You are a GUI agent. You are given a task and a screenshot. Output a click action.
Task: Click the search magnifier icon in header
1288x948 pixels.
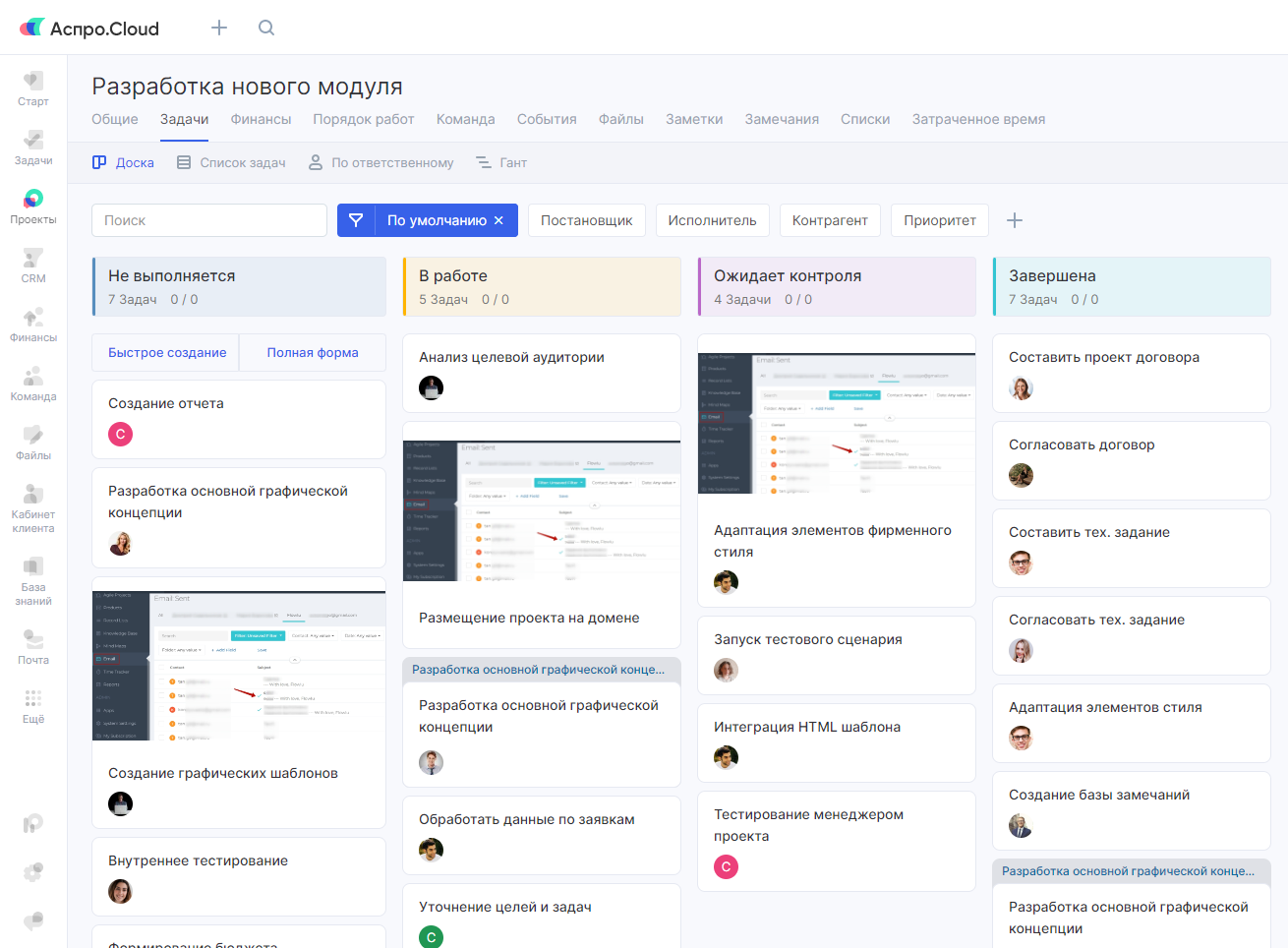coord(266,28)
